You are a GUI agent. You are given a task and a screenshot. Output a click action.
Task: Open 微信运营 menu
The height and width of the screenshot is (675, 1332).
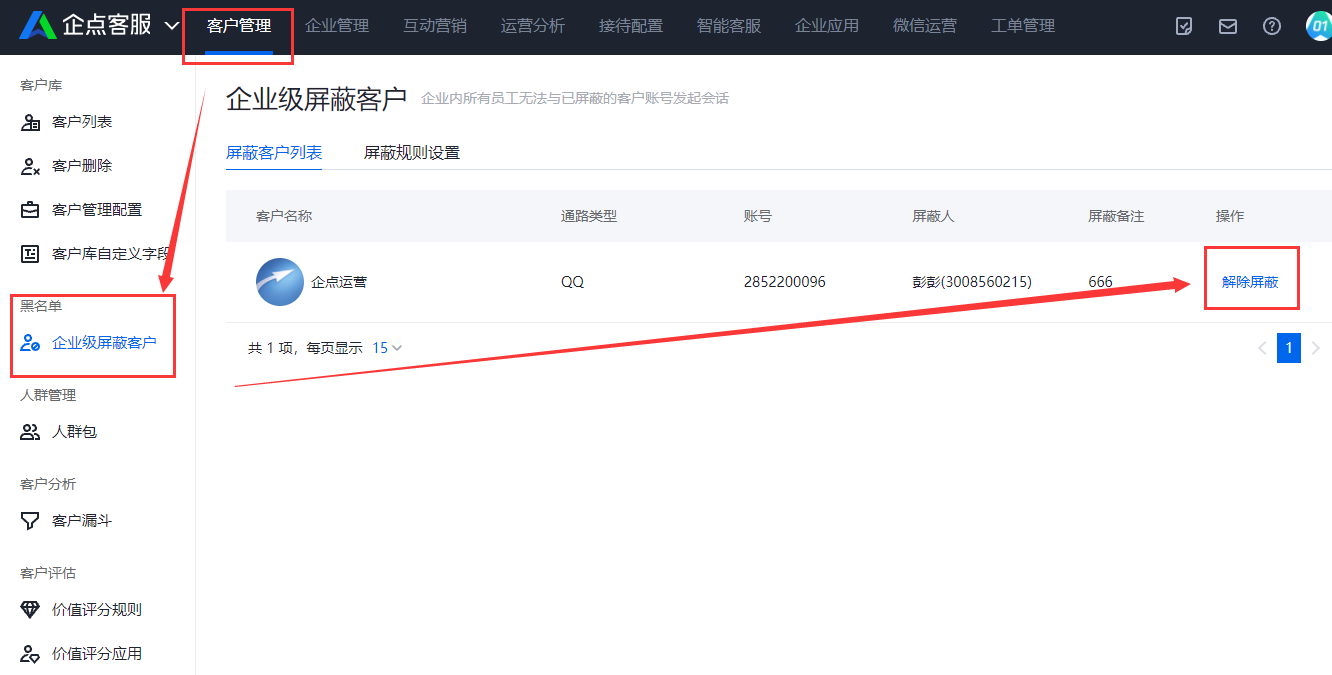925,26
